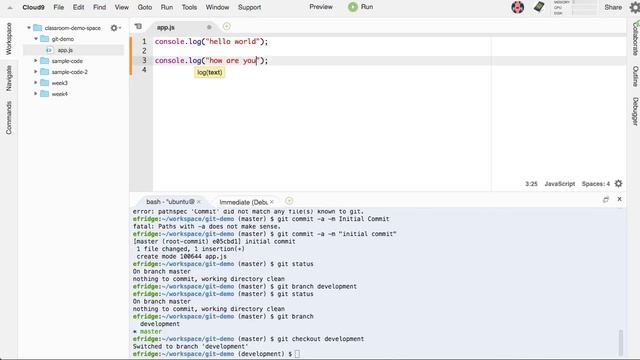Open the Spaces: 4 indentation selector

(x=596, y=184)
